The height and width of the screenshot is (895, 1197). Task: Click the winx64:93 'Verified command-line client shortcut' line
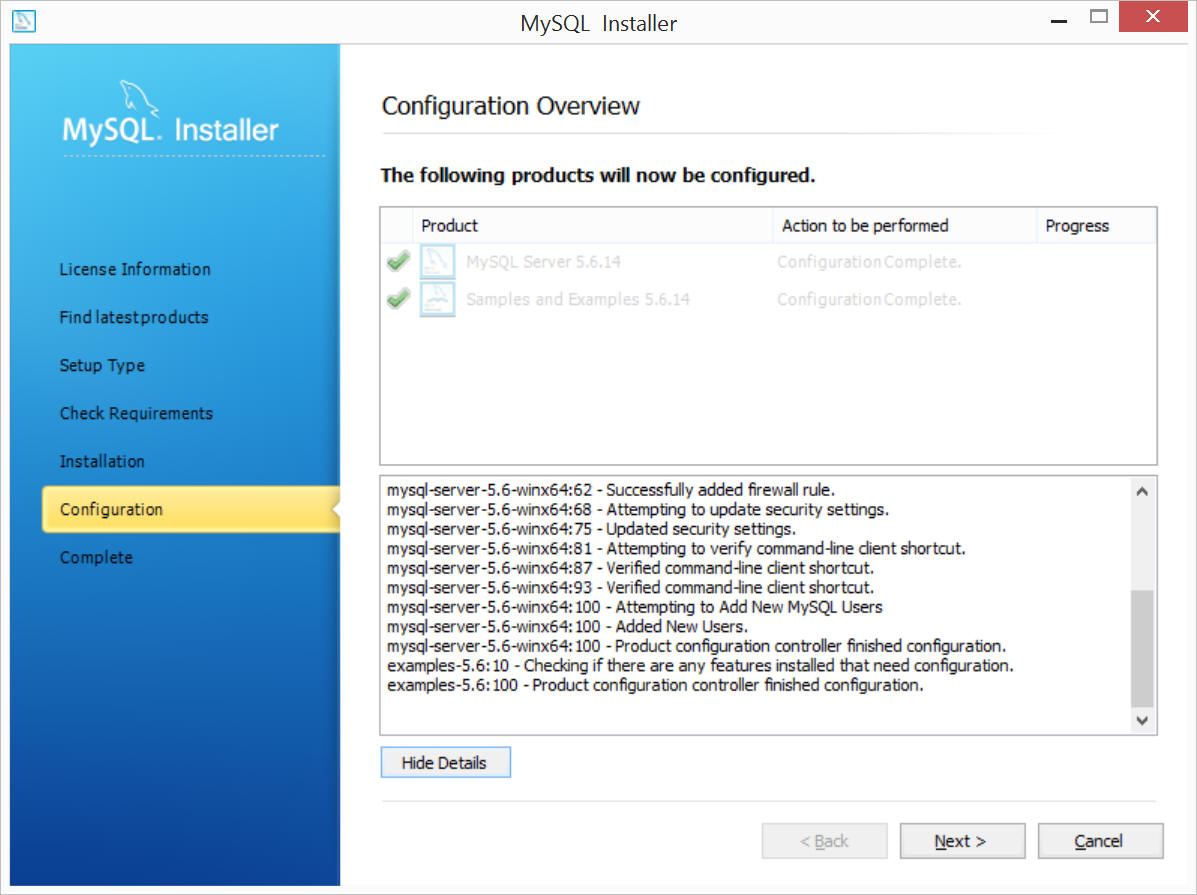[x=630, y=587]
